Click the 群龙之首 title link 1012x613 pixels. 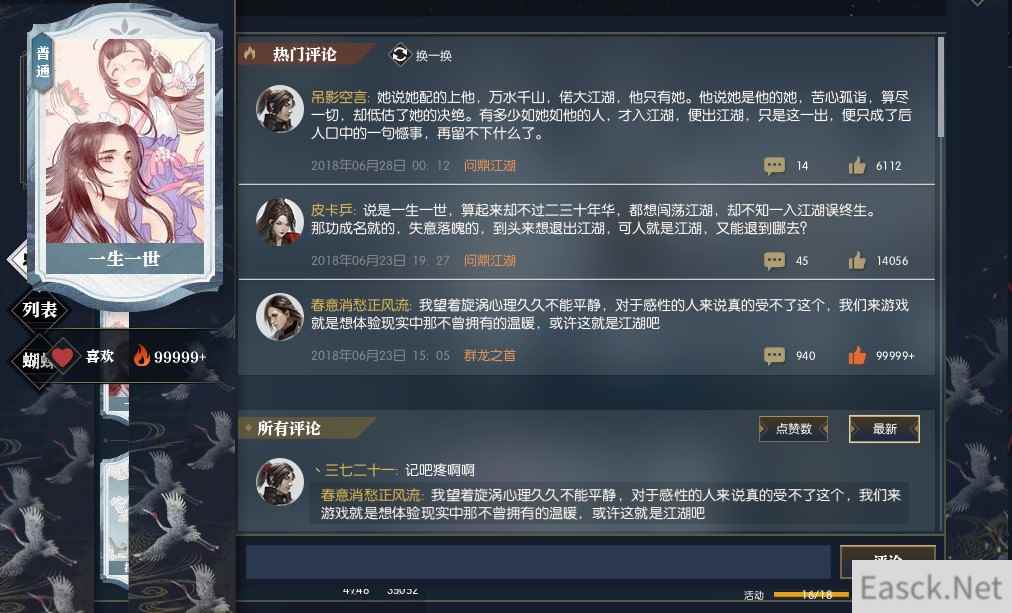click(x=490, y=356)
